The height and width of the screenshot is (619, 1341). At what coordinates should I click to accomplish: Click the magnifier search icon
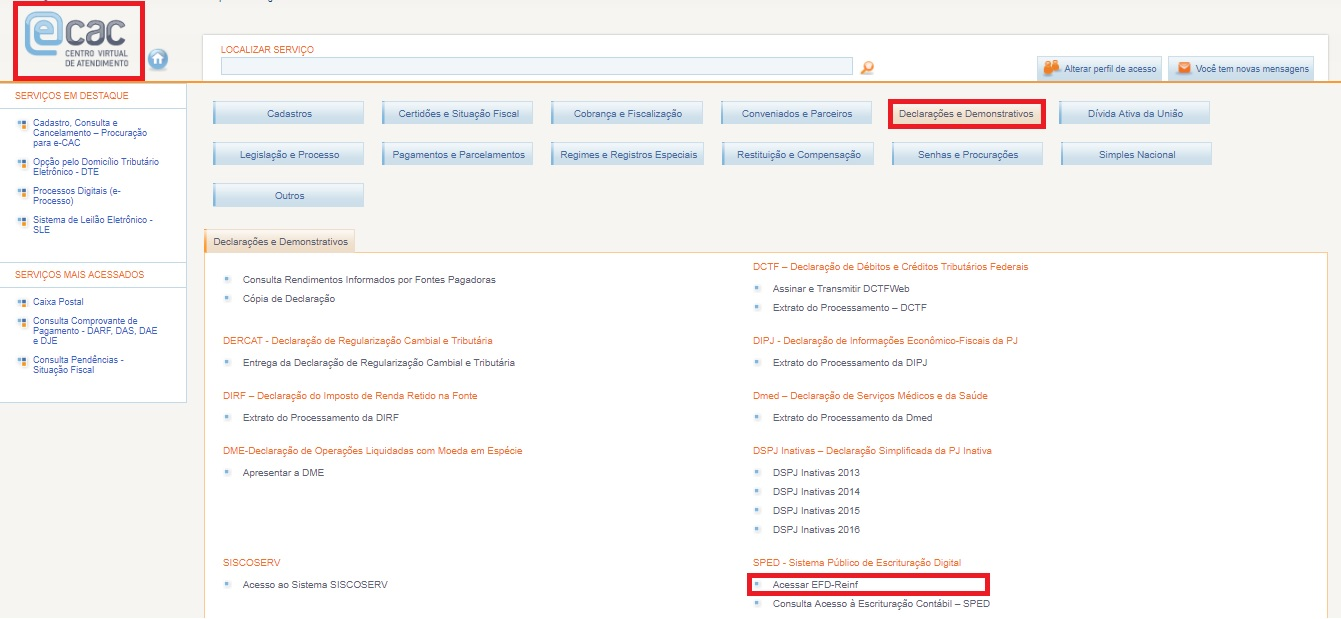click(x=867, y=67)
